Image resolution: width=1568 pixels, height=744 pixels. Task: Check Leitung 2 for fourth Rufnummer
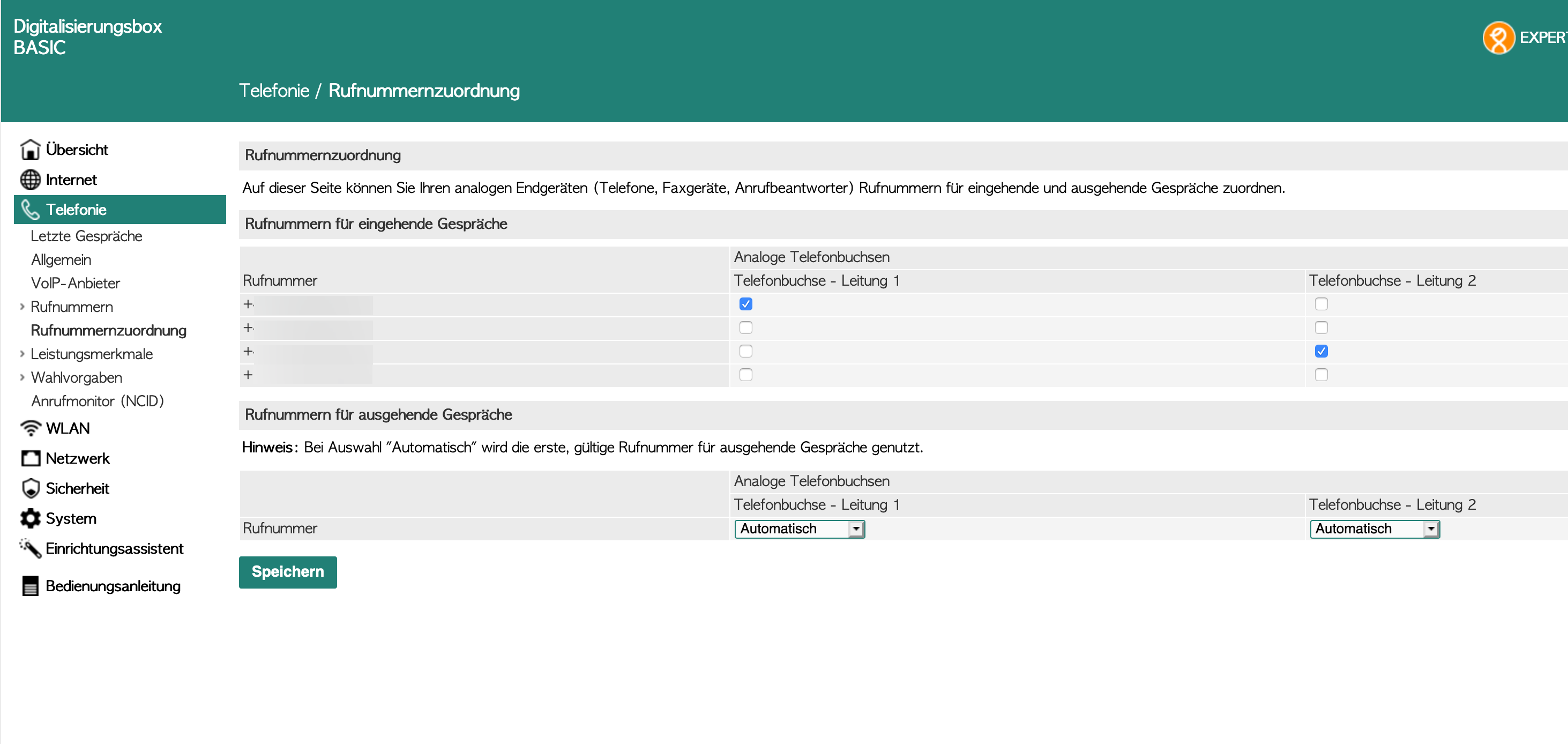tap(1321, 375)
